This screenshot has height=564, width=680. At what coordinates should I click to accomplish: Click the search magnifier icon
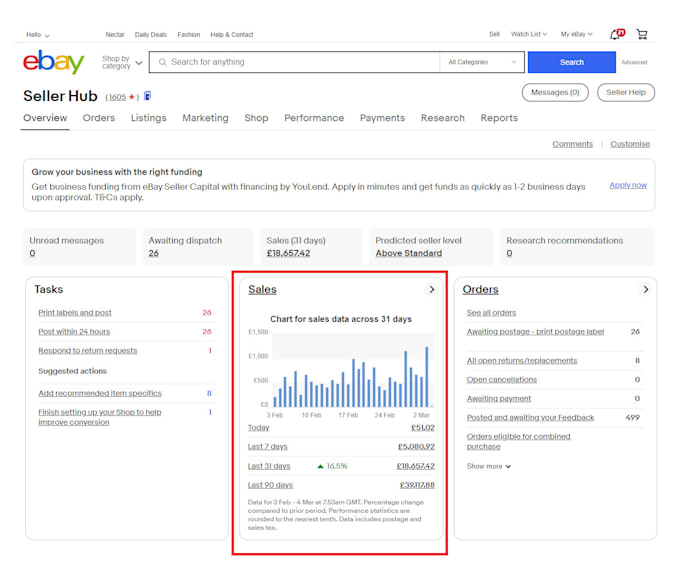click(x=163, y=62)
